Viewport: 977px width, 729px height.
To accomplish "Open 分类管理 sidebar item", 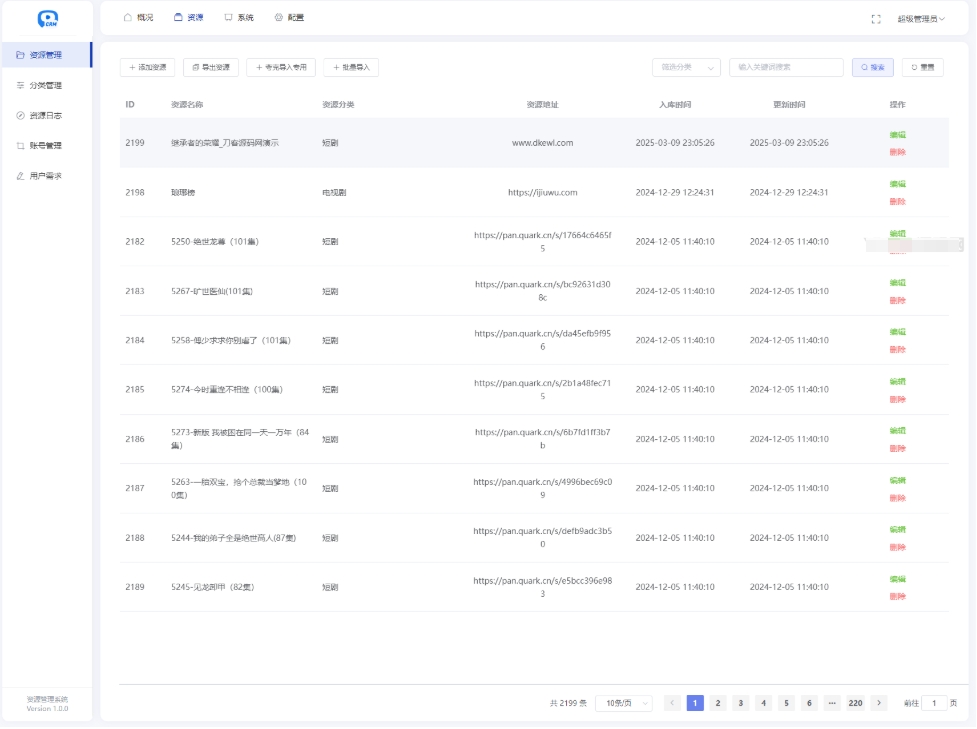I will pos(46,85).
